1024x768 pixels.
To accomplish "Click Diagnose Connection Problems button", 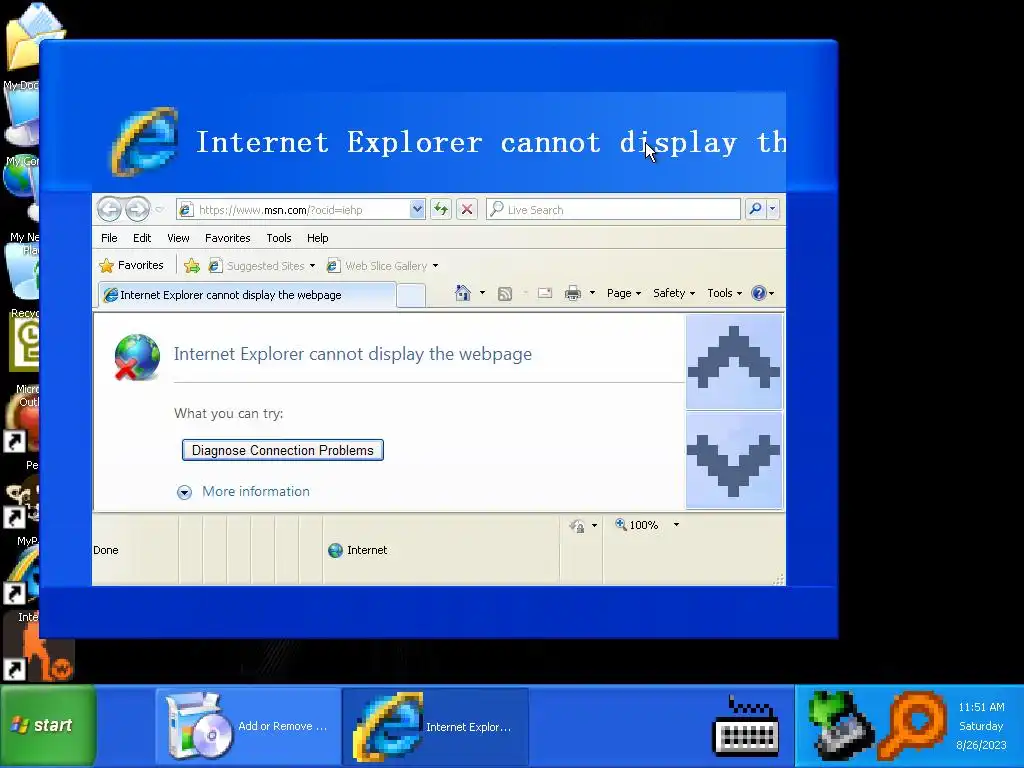I will (283, 450).
